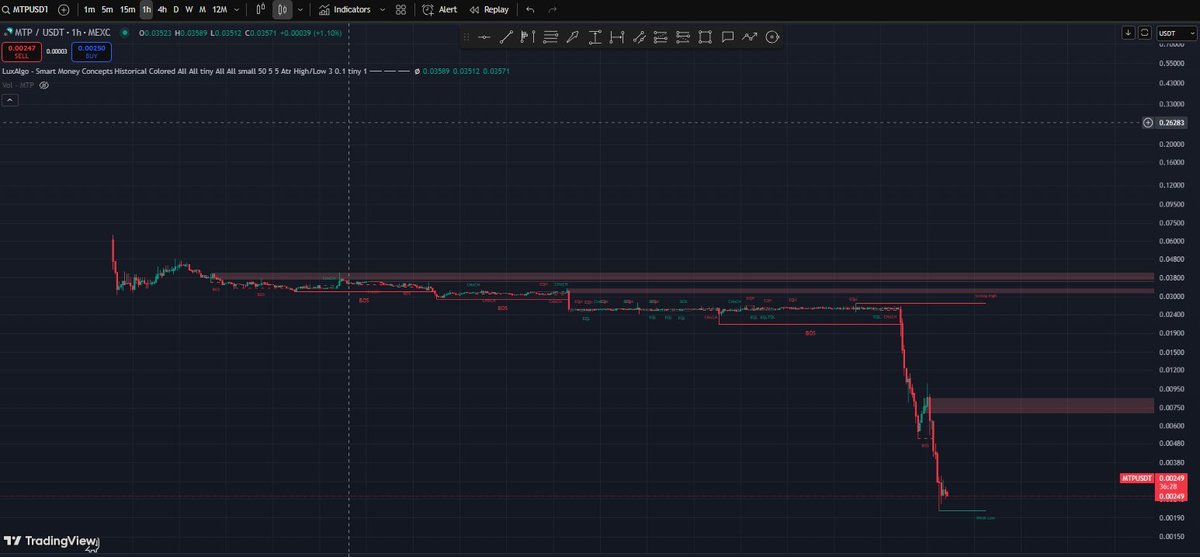Viewport: 1200px width, 557px height.
Task: Select the fixed range volume profile tool
Action: [528, 37]
